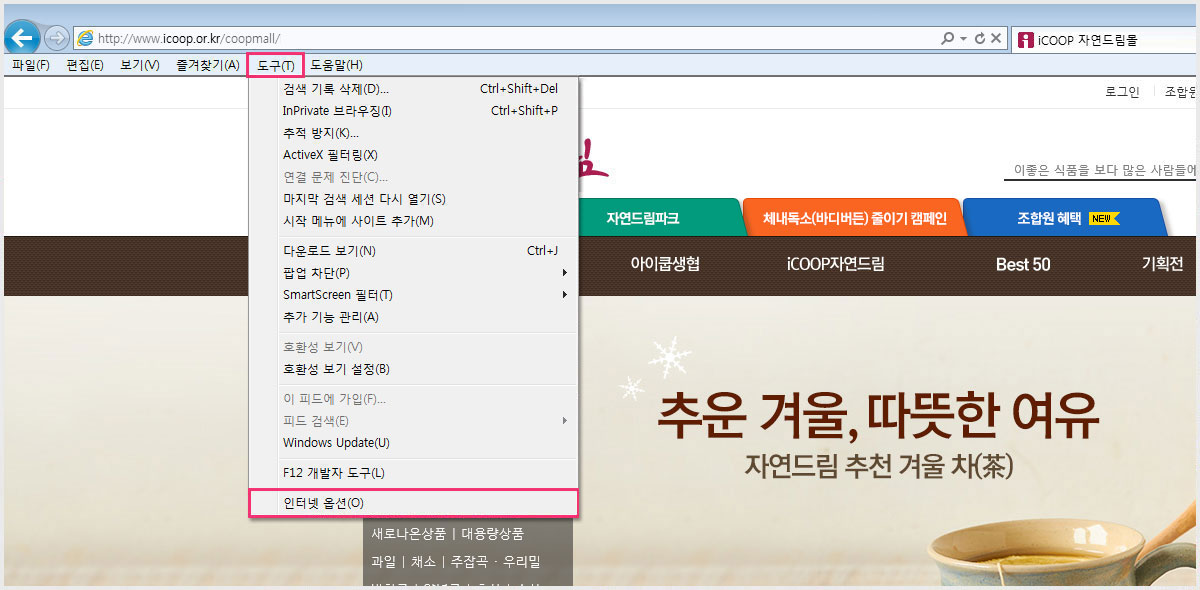Click the iCOOP favicon on the browser tab
The image size is (1200, 590).
pos(1025,41)
